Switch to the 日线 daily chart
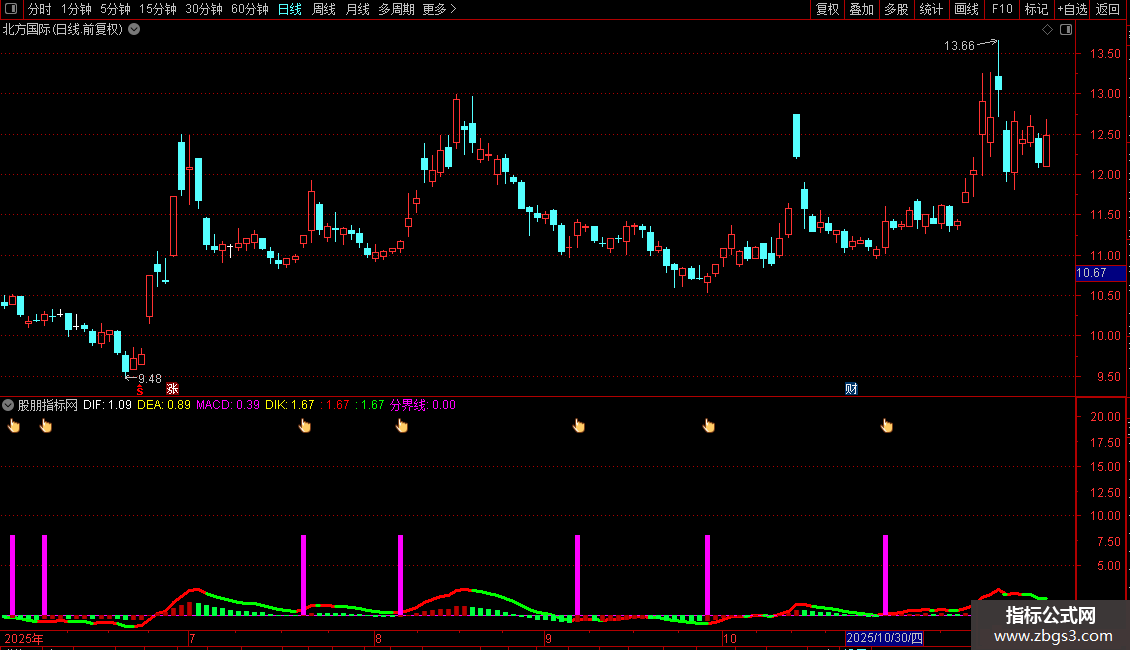This screenshot has height=650, width=1130. [290, 9]
